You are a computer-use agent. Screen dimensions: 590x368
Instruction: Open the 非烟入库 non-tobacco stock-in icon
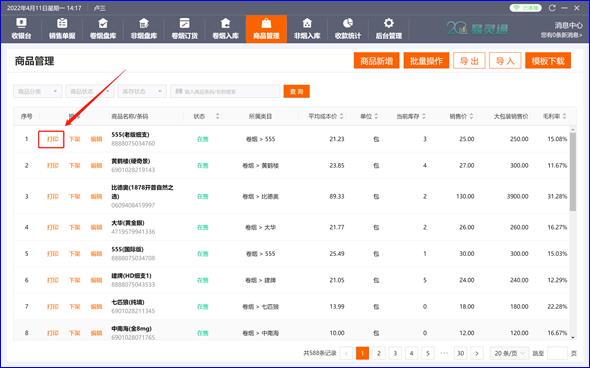pos(307,29)
